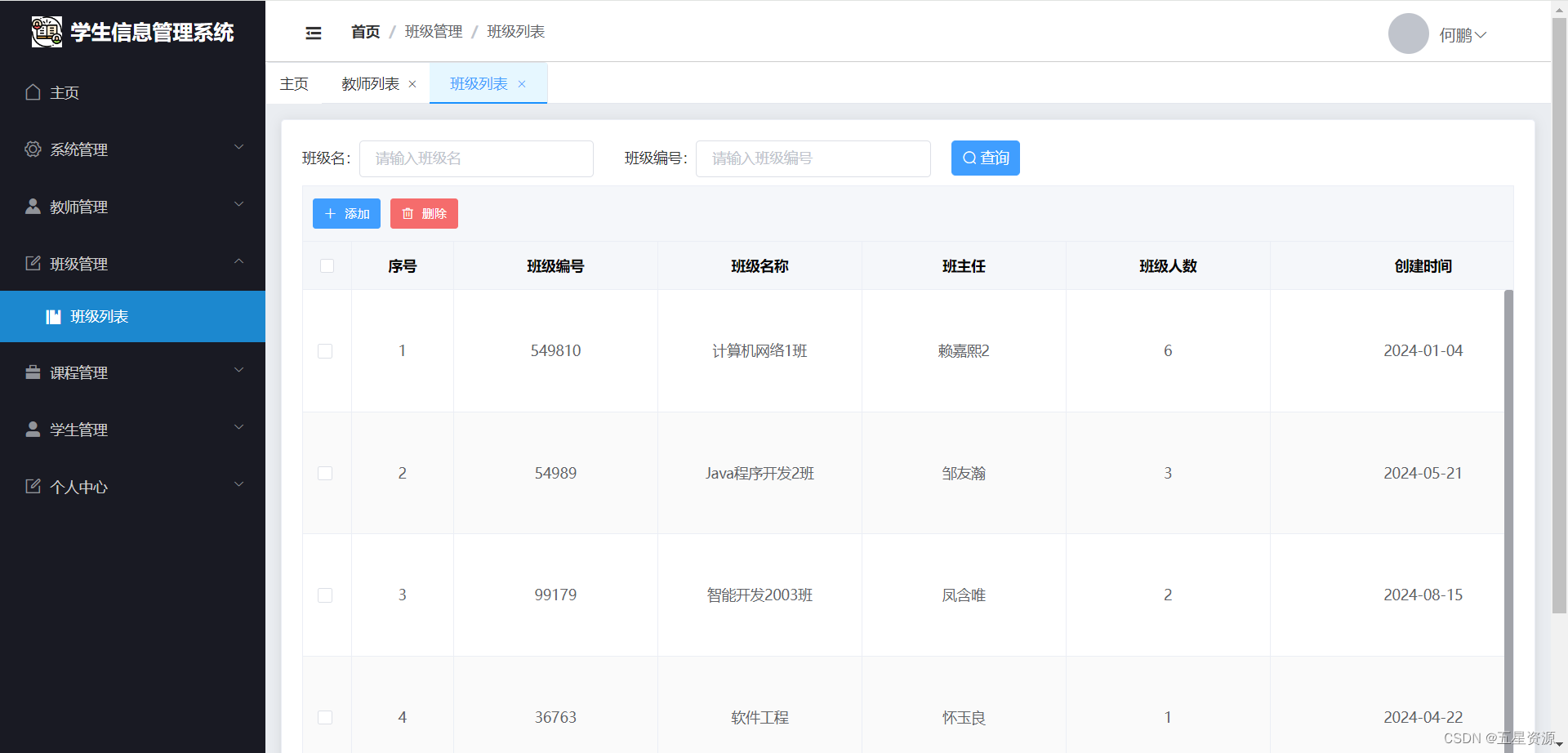Screen dimensions: 1568x753
Task: Open the 系统管理 sidebar menu
Action: point(132,149)
